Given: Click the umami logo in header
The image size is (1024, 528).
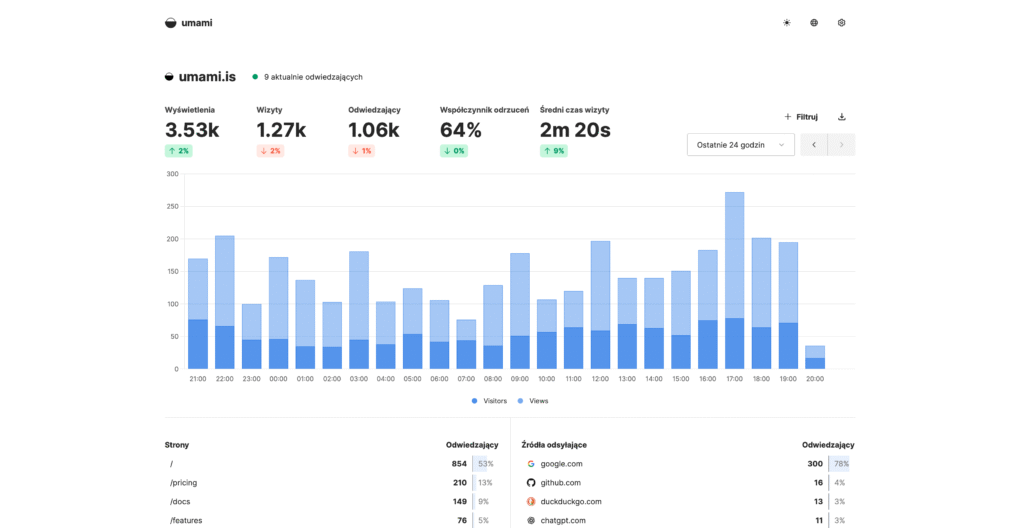Looking at the screenshot, I should click(x=189, y=23).
